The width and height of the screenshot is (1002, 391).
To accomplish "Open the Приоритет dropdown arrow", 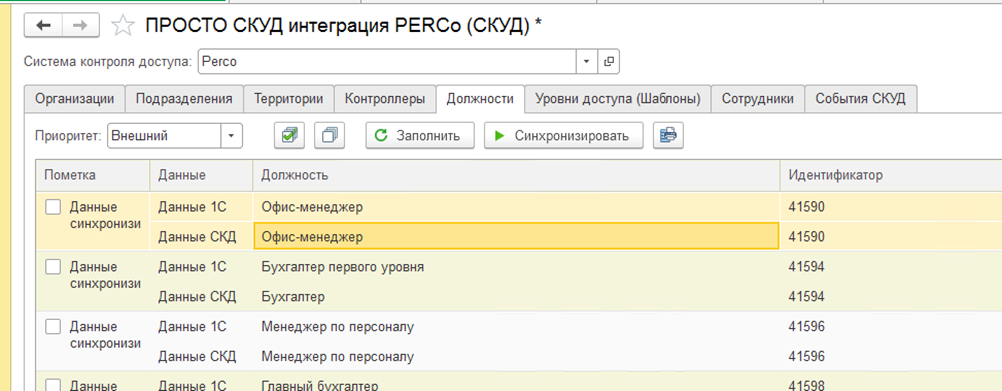I will 231,135.
